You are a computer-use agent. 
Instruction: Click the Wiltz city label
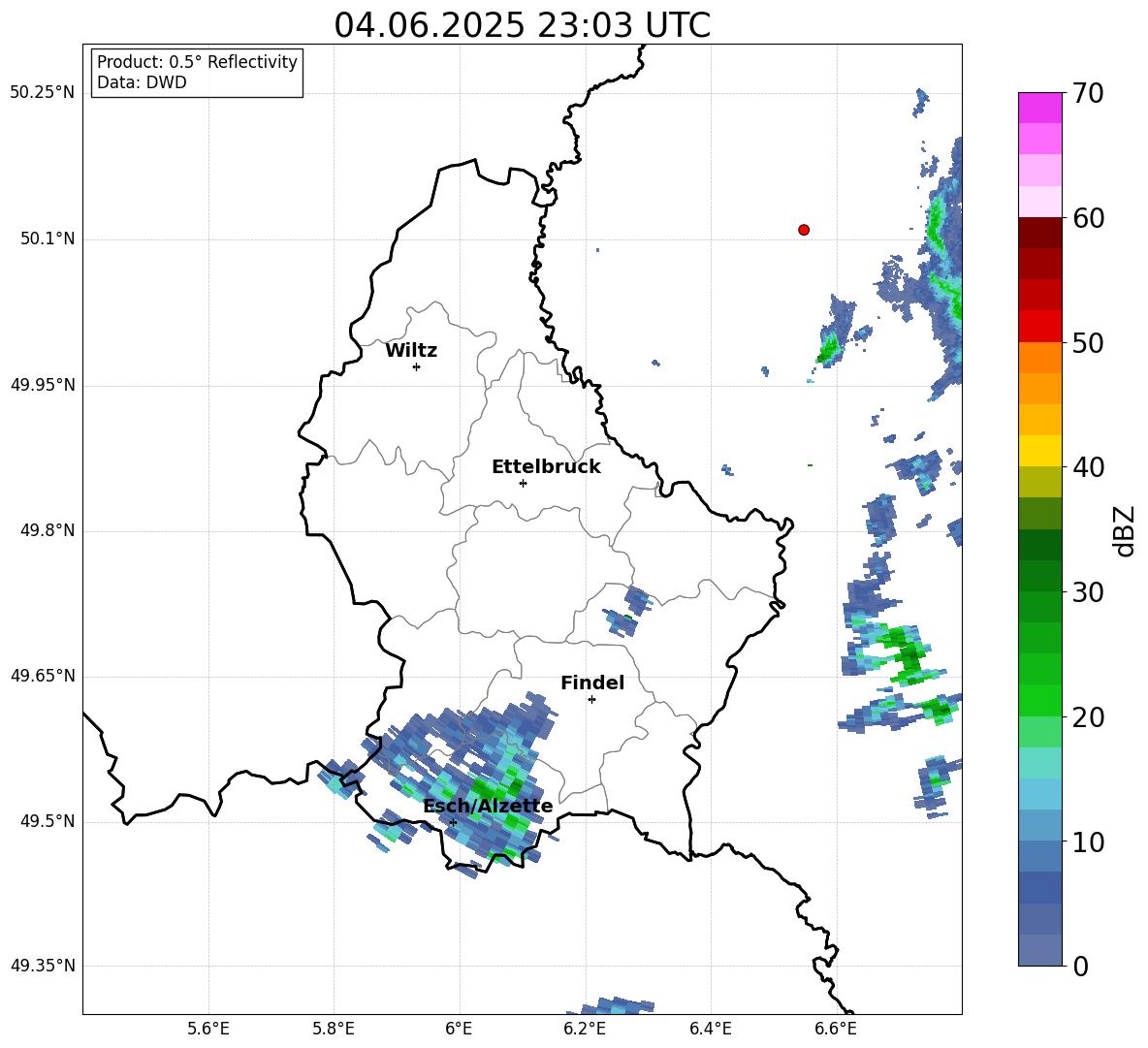click(x=411, y=351)
